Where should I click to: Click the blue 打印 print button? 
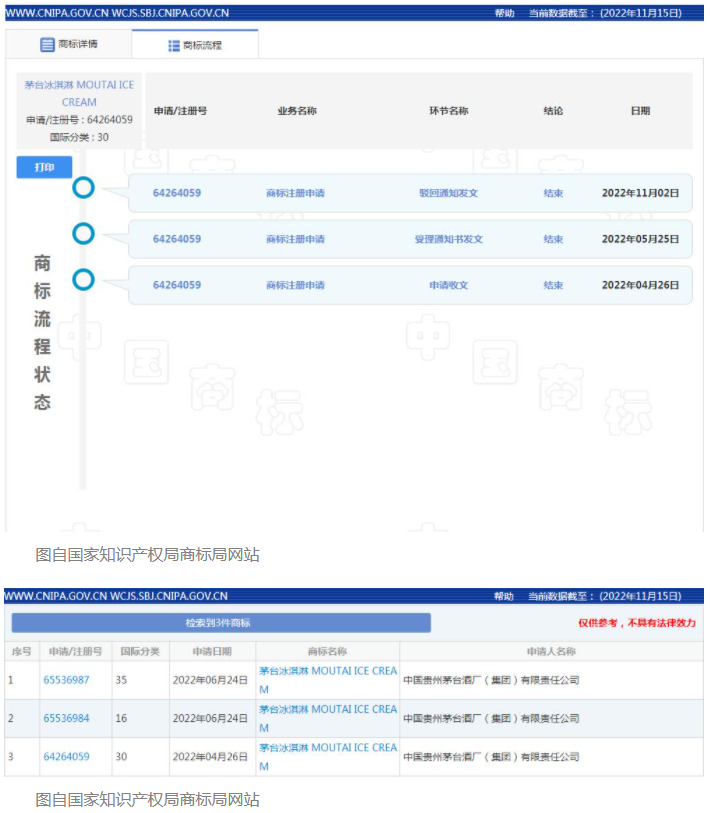tap(44, 167)
